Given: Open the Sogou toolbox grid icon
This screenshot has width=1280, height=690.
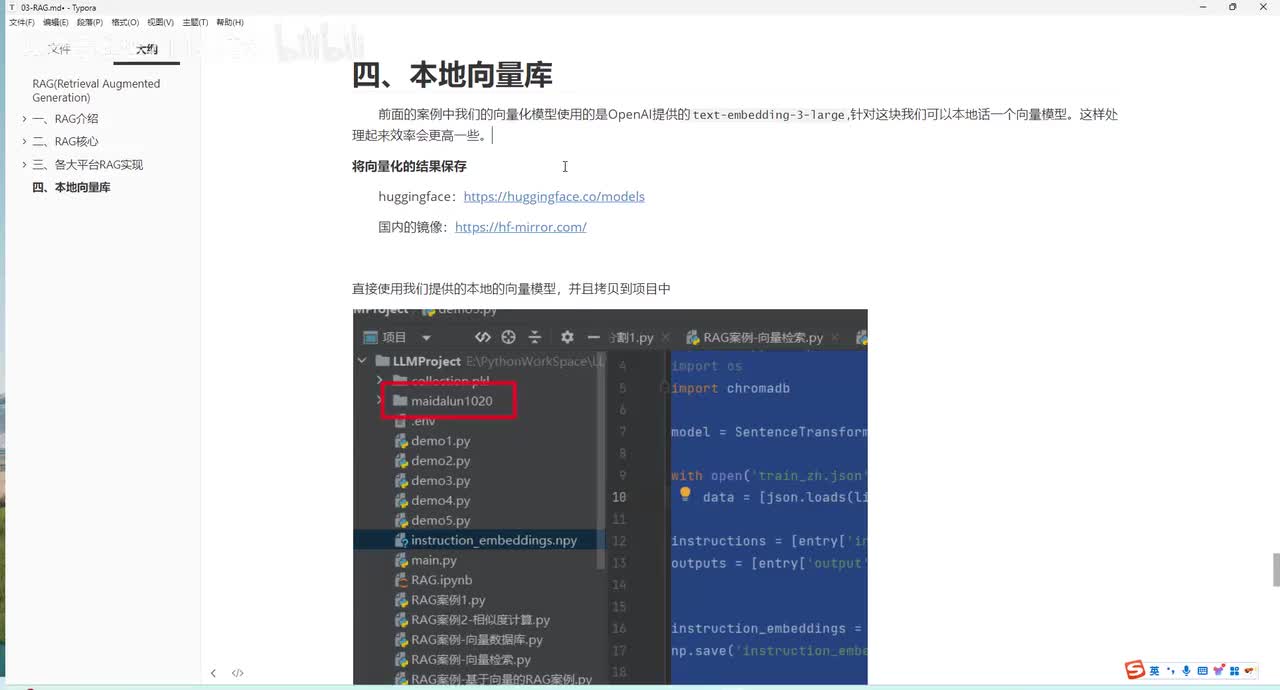Looking at the screenshot, I should 1234,671.
